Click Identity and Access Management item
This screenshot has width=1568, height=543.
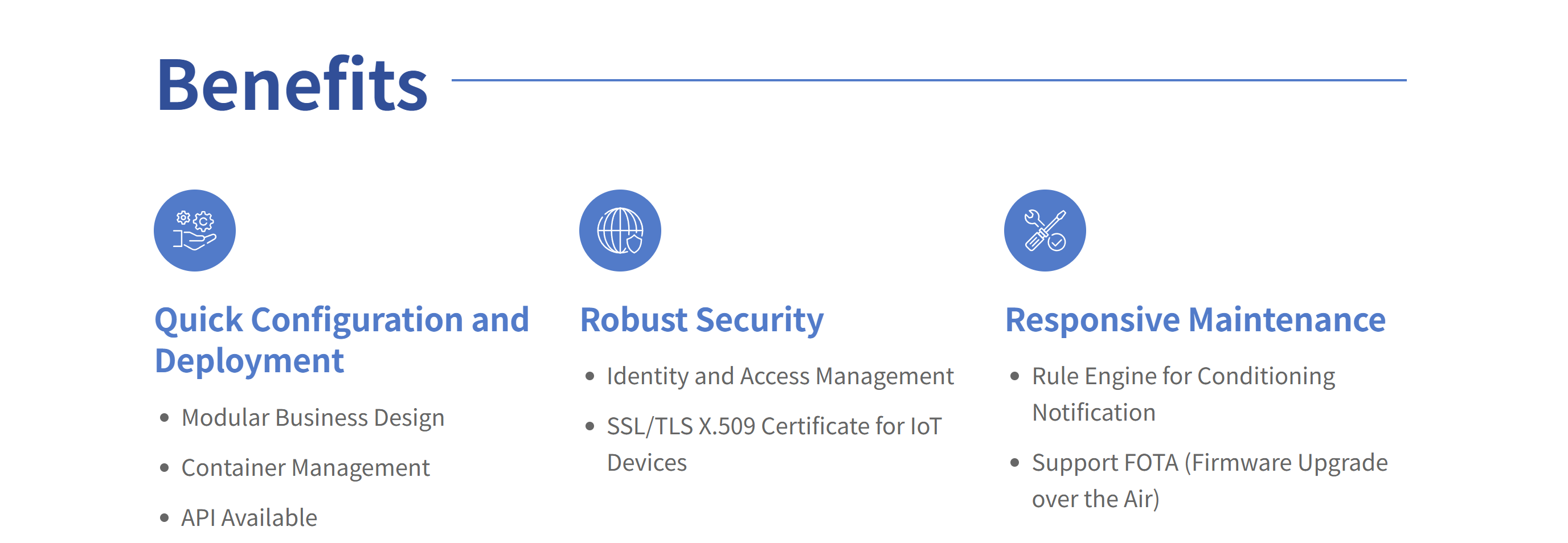coord(780,376)
